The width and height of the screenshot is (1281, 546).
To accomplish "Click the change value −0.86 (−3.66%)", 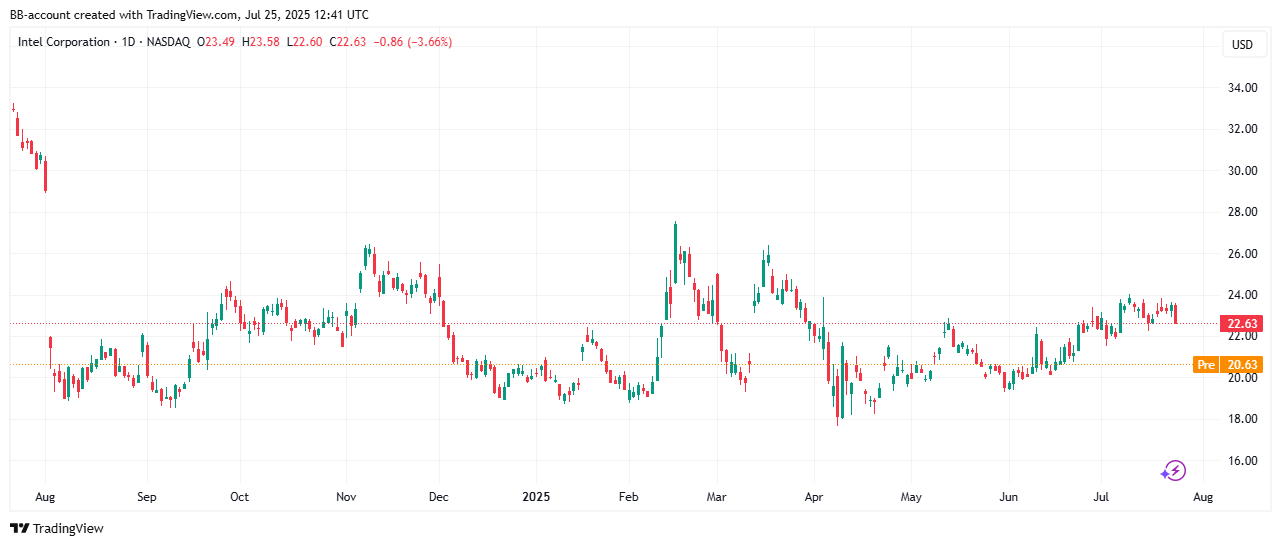I will [x=412, y=42].
